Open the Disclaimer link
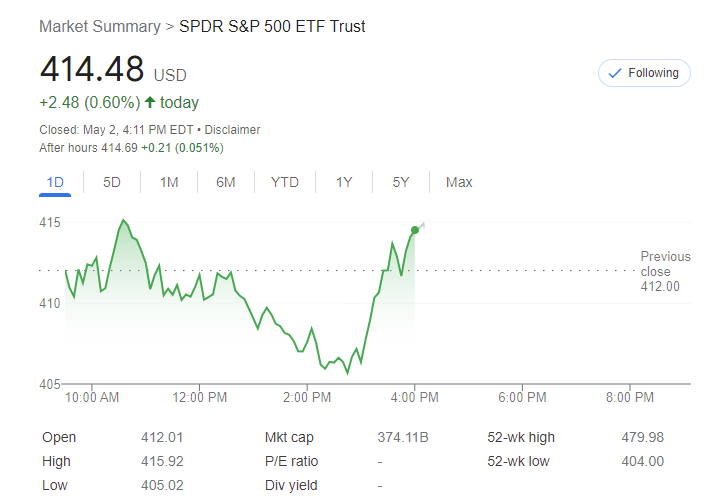709x503 pixels. click(232, 130)
